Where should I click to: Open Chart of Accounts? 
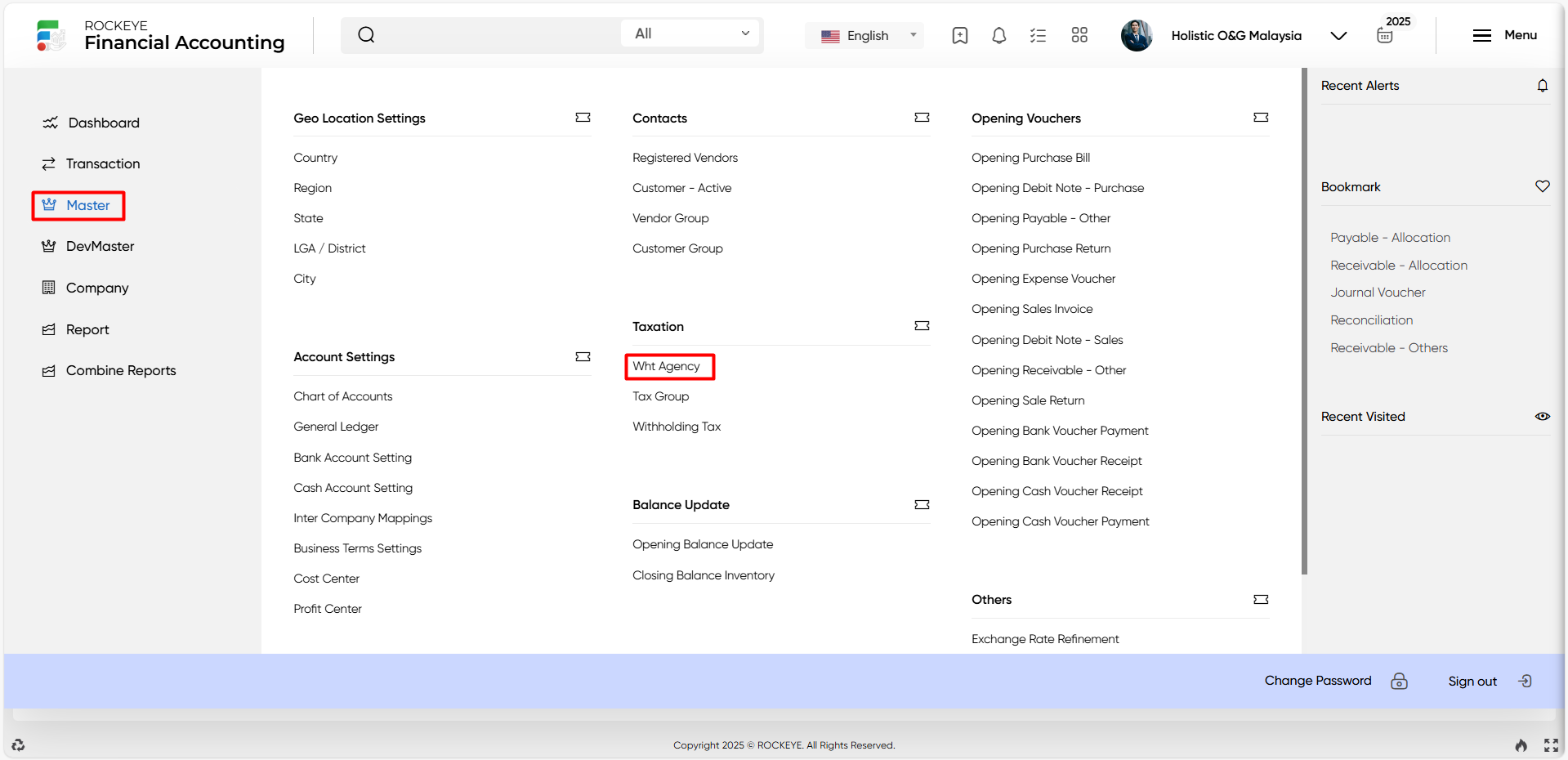point(343,396)
